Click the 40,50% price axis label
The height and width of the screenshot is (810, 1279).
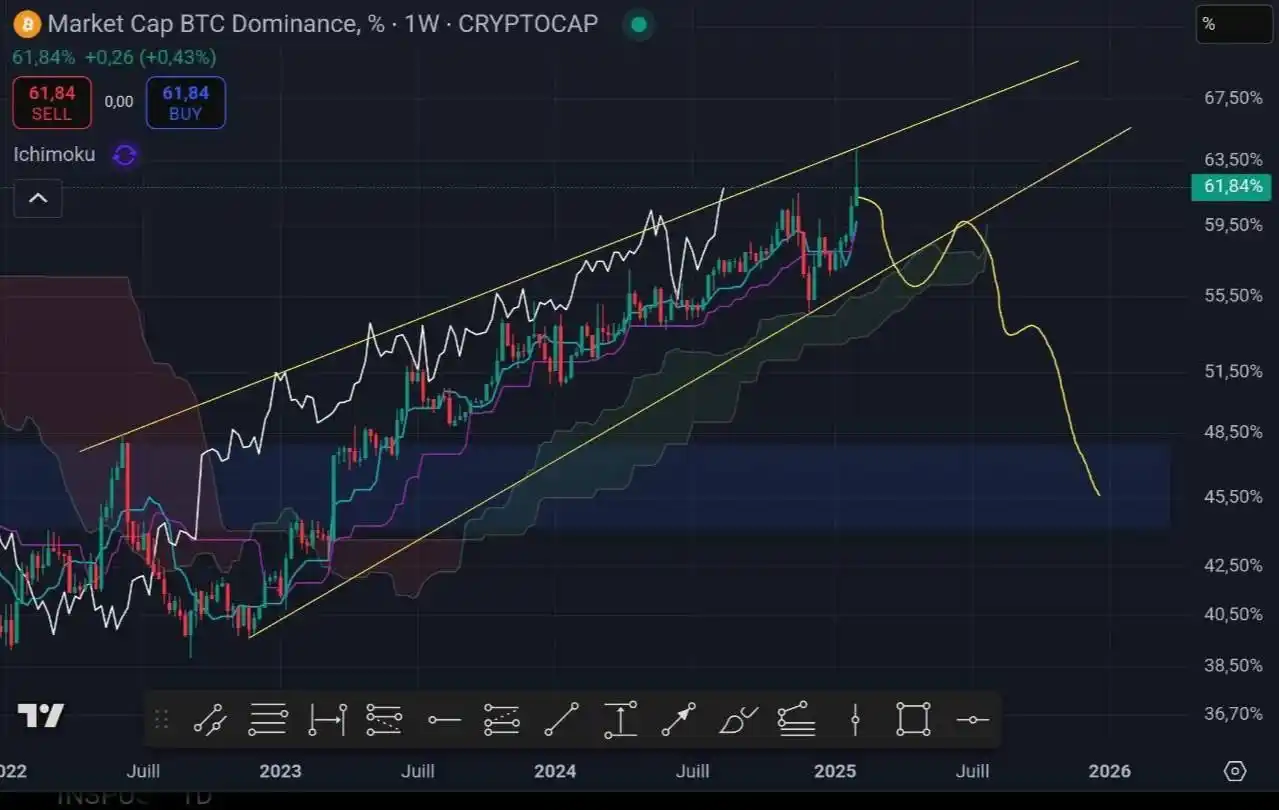tap(1233, 615)
